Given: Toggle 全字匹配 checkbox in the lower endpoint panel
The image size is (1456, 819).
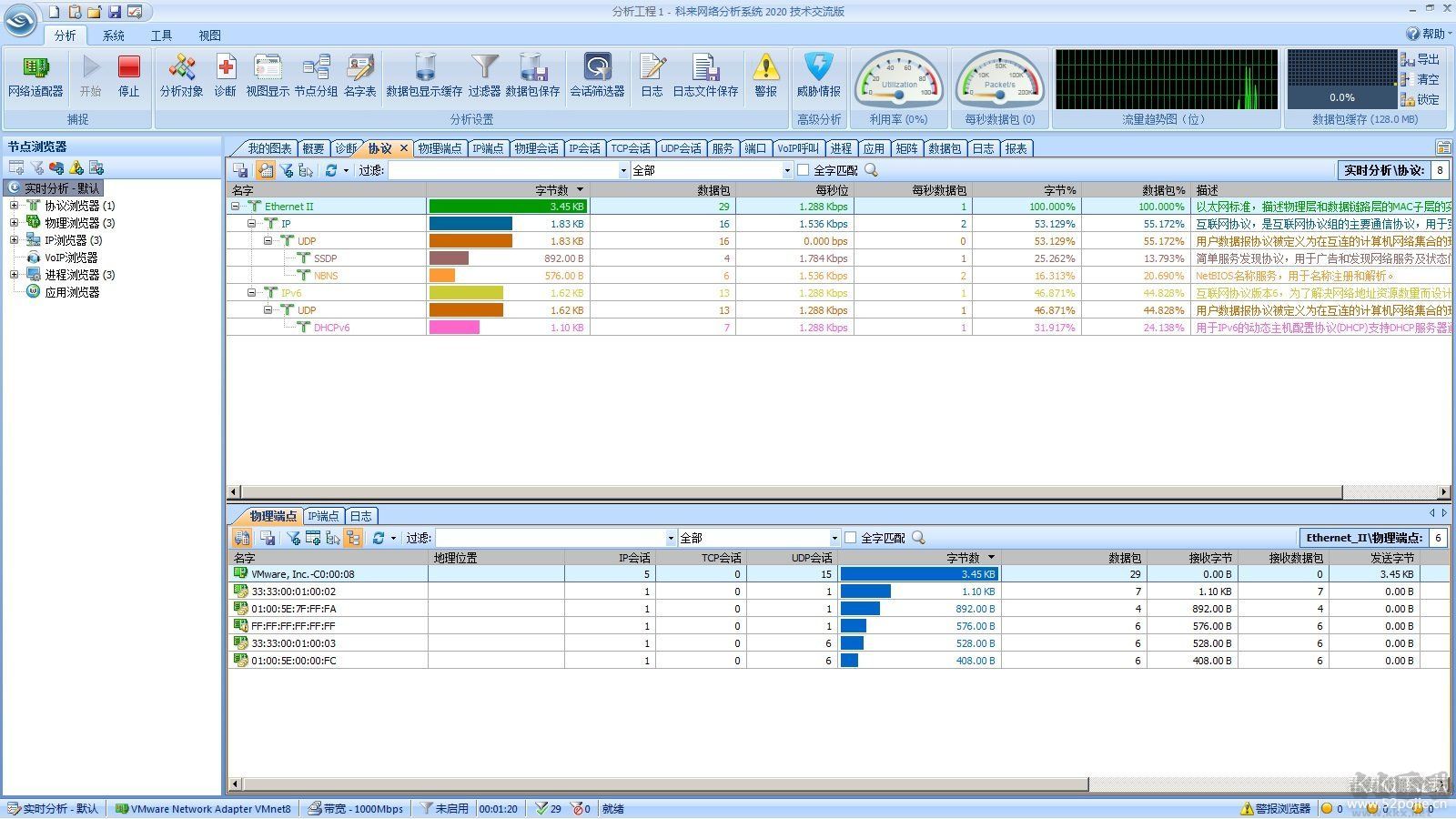Looking at the screenshot, I should tap(851, 538).
